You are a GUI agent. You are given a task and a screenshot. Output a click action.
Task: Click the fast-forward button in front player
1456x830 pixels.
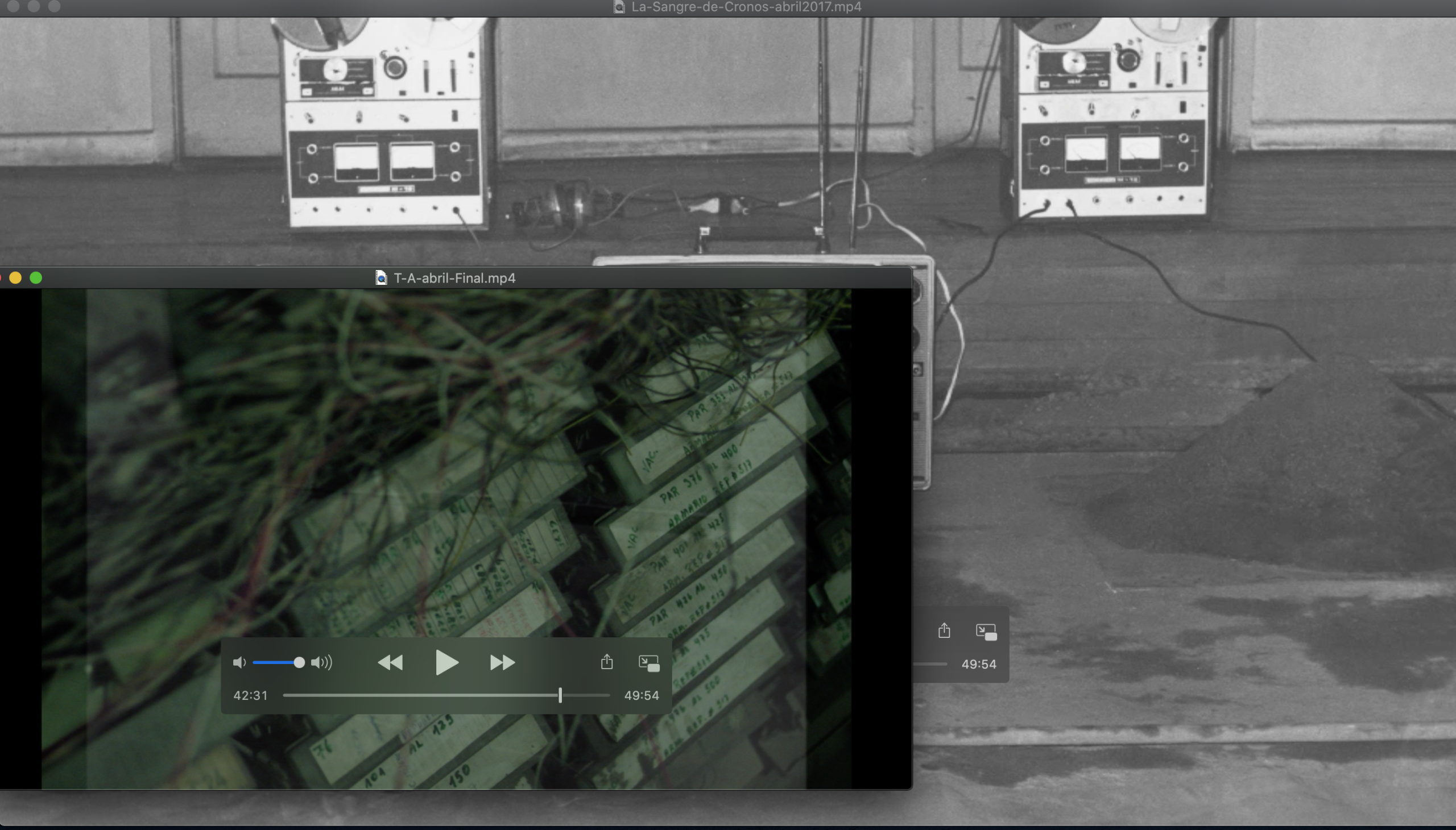502,662
